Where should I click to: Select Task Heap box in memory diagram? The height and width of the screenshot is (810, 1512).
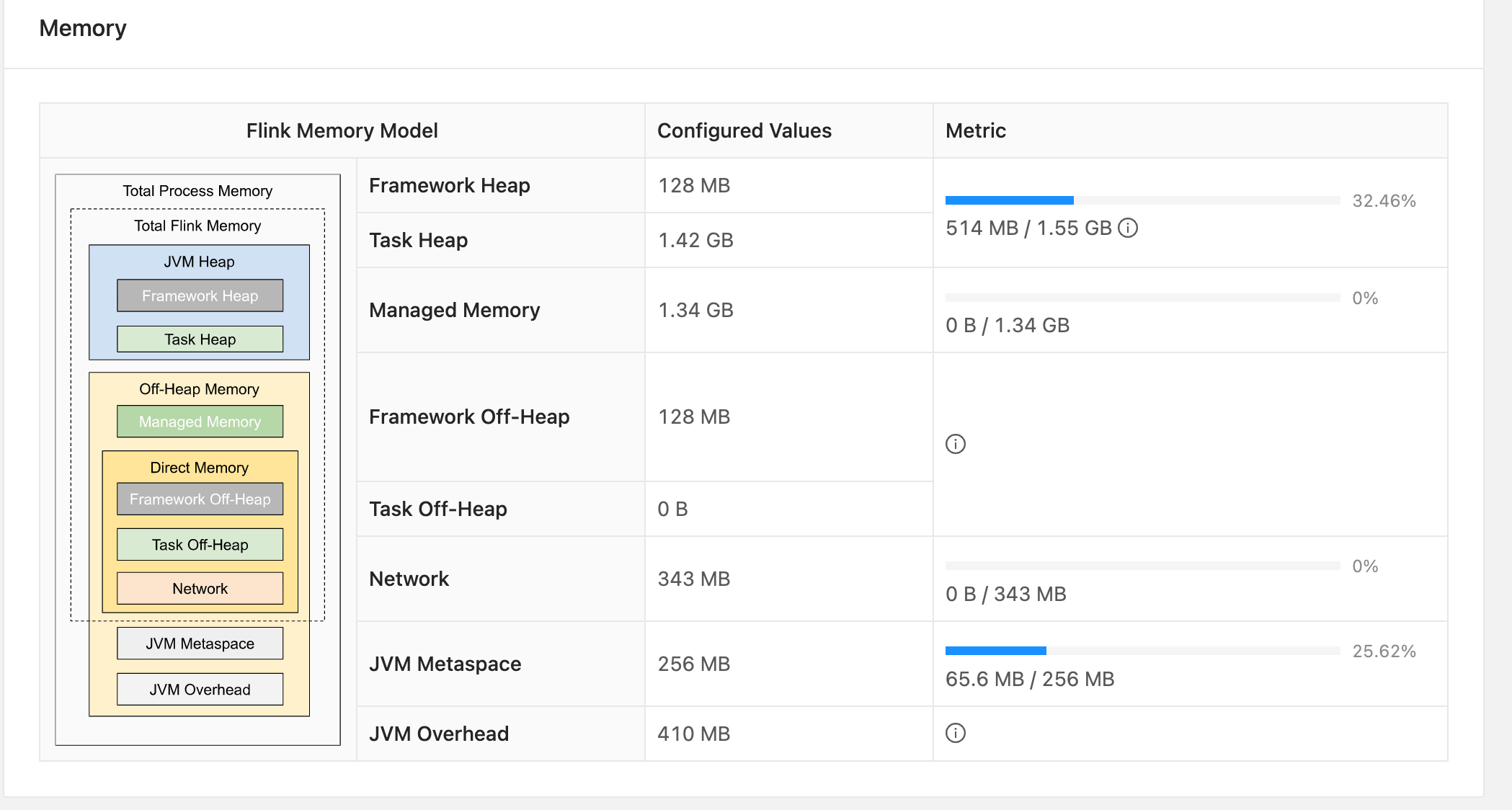coord(200,339)
